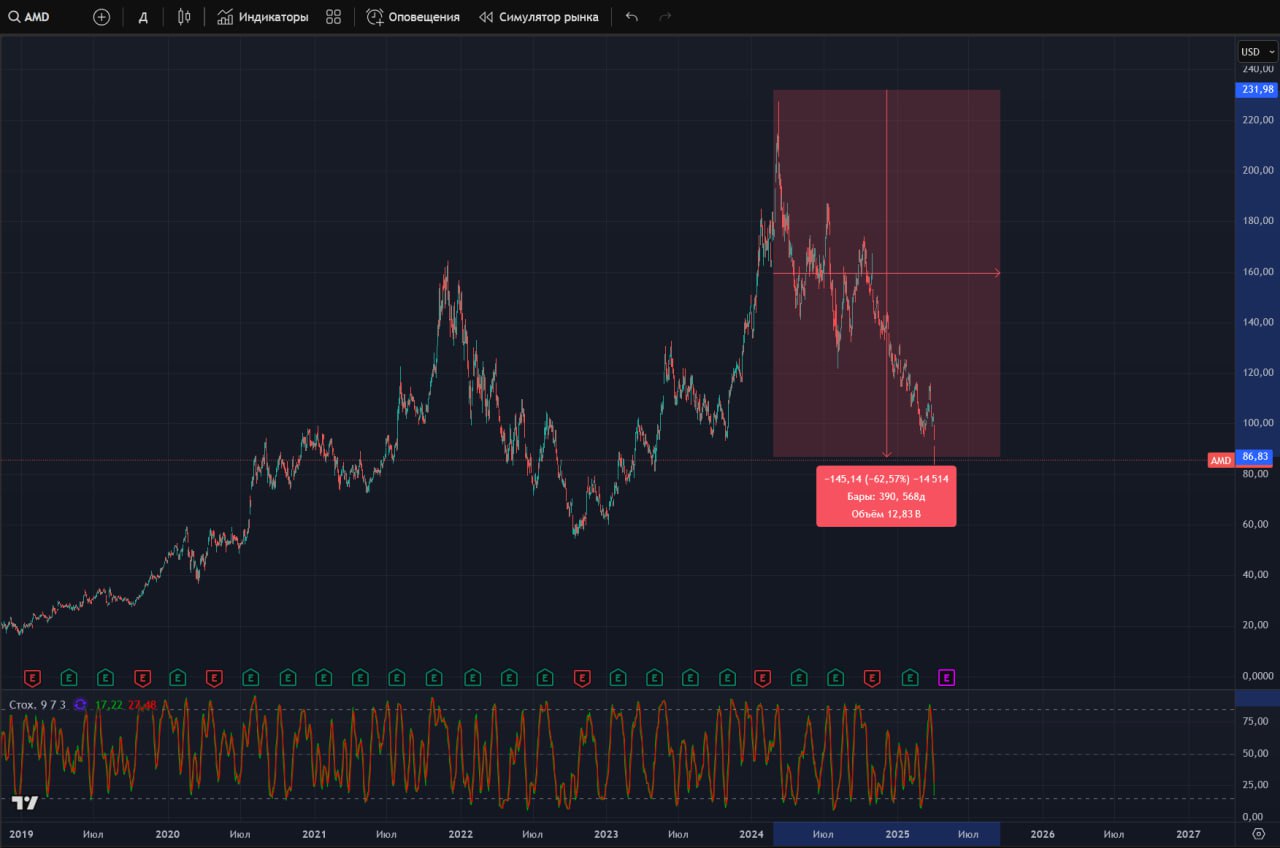1280x848 pixels.
Task: Click the 100,00 price axis level
Action: 1257,423
